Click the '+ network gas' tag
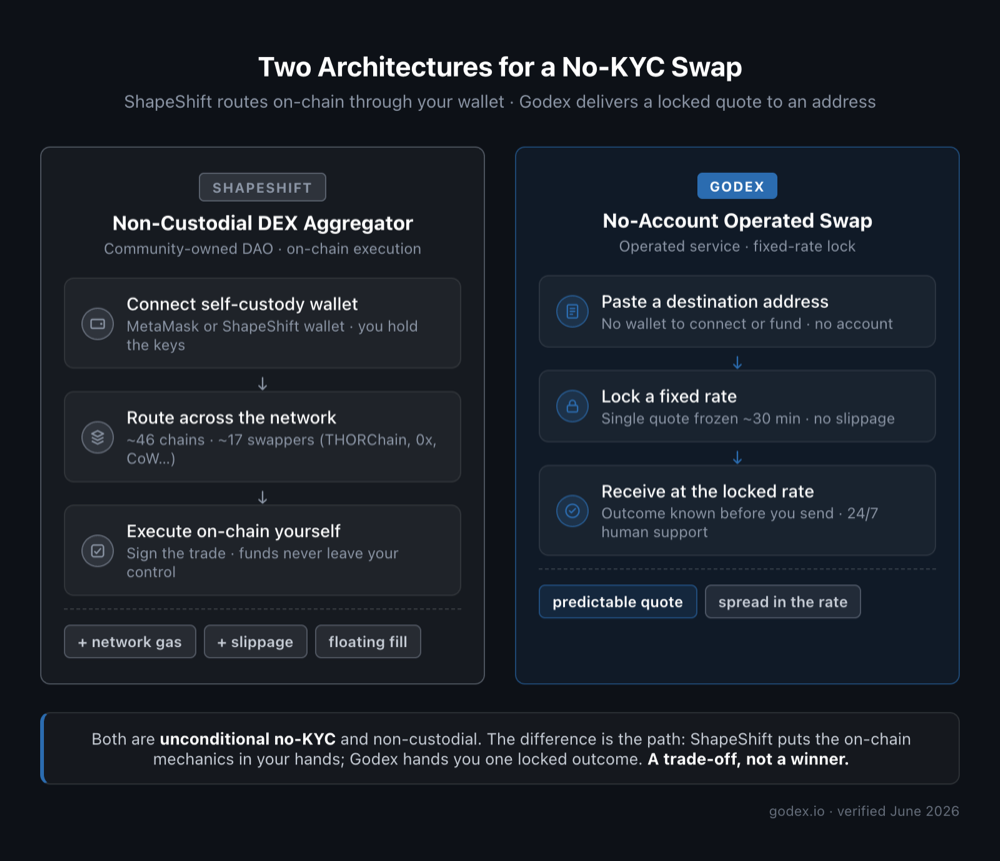Image resolution: width=1000 pixels, height=861 pixels. (x=129, y=642)
